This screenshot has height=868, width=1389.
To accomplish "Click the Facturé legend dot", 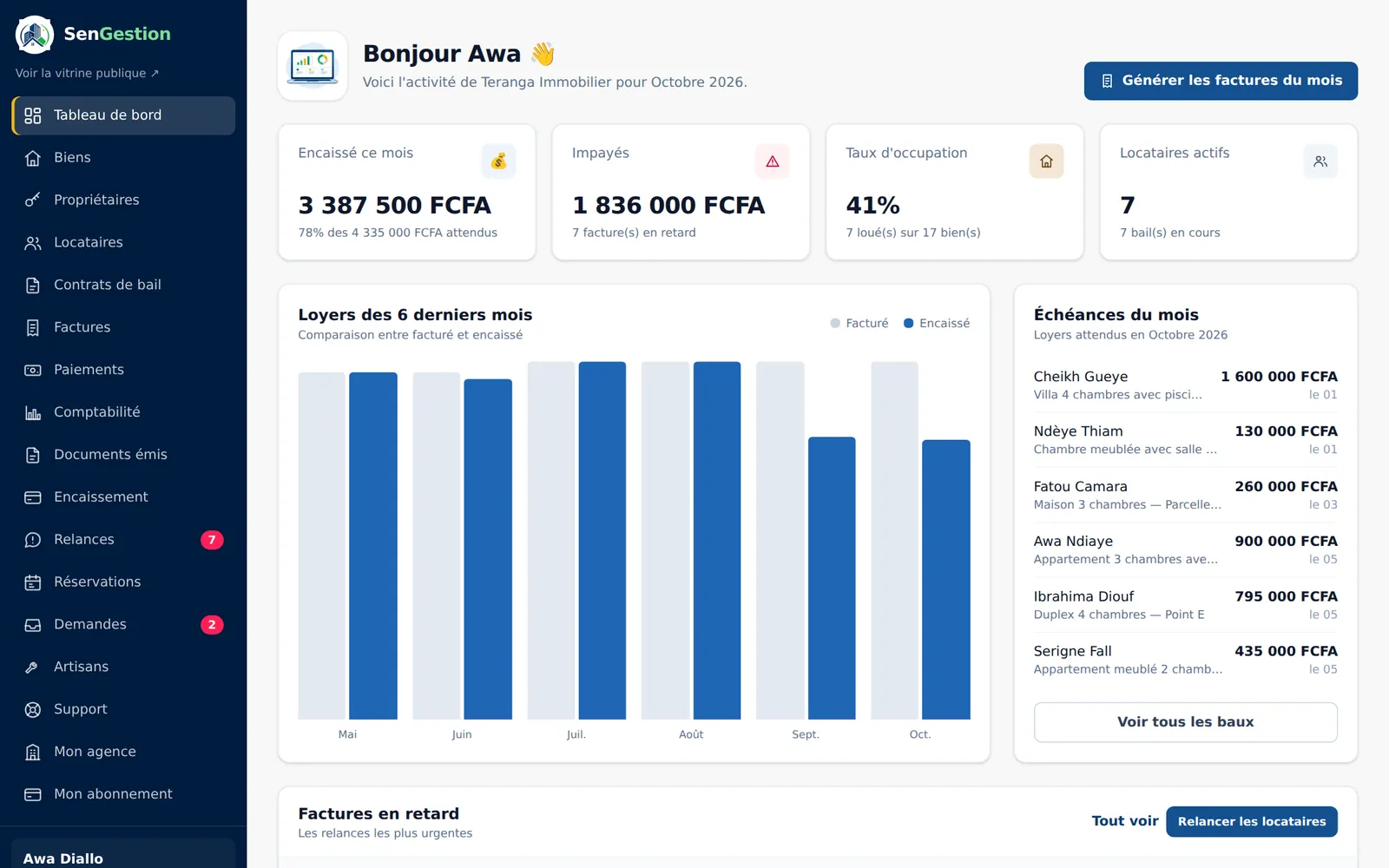I will (x=835, y=323).
